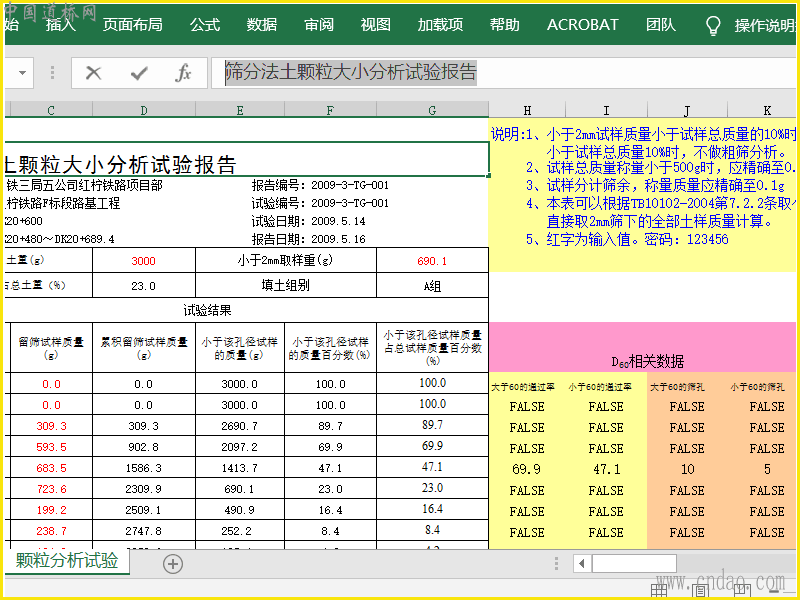
Task: Open the 数据 ribbon tab
Action: [x=262, y=25]
